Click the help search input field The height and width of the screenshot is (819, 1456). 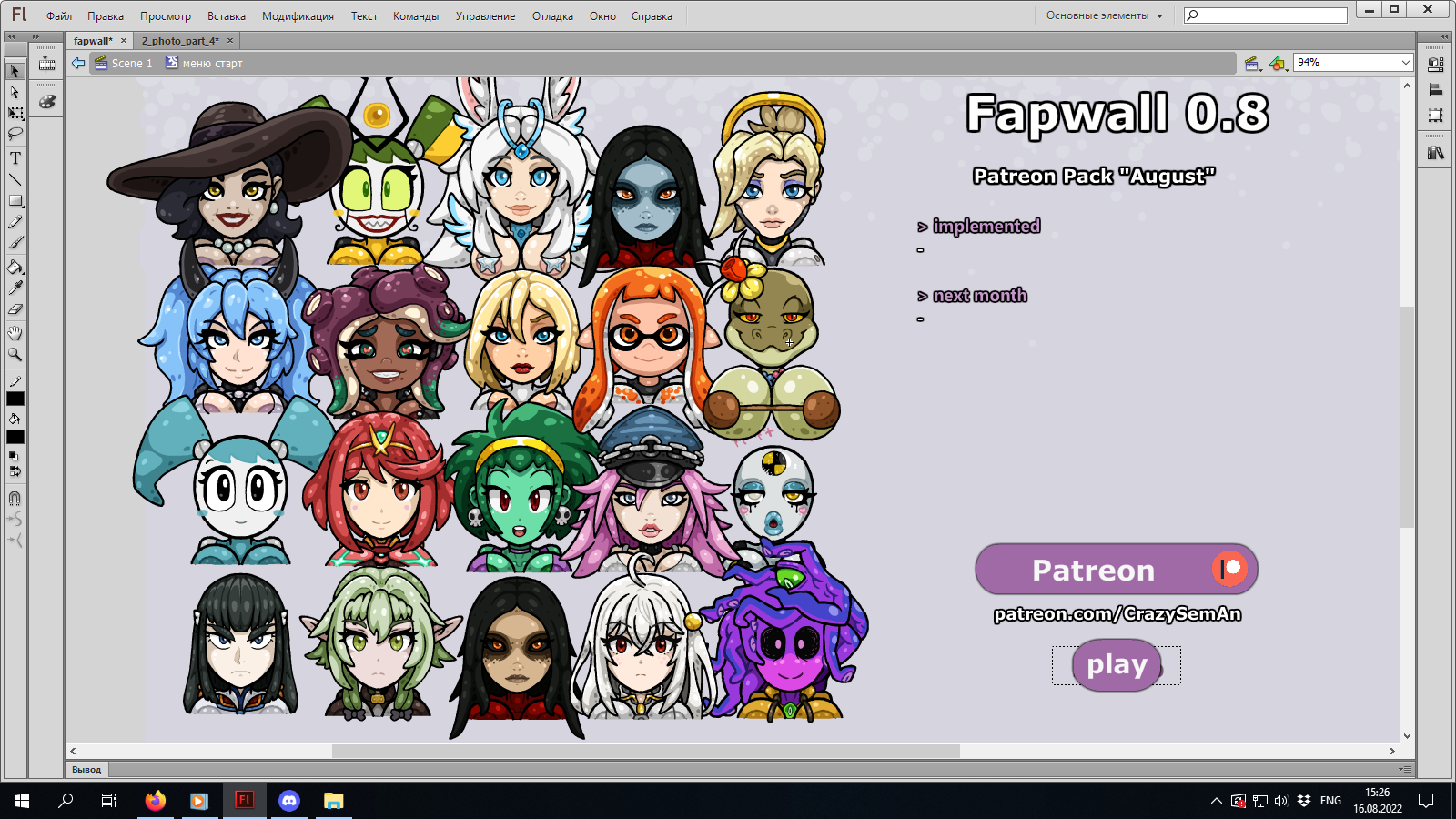pos(1265,15)
